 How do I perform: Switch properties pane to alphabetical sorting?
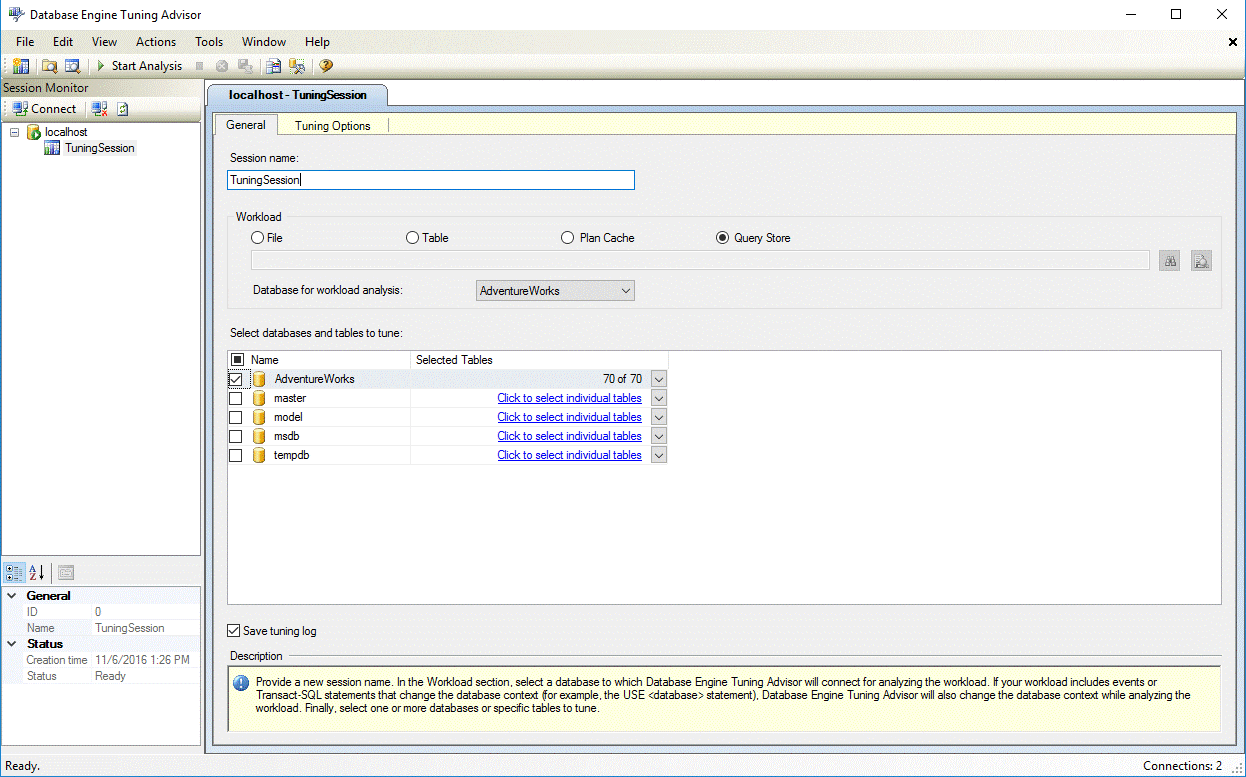pyautogui.click(x=35, y=572)
